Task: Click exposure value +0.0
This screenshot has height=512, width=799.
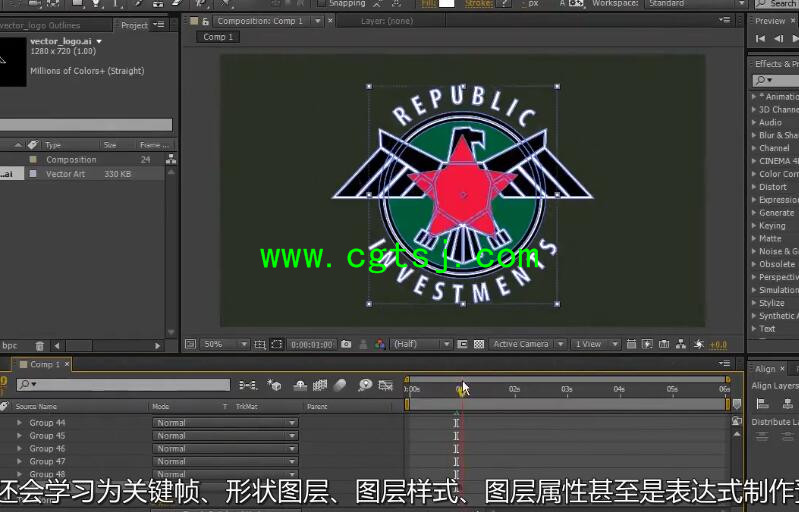Action: click(x=718, y=345)
